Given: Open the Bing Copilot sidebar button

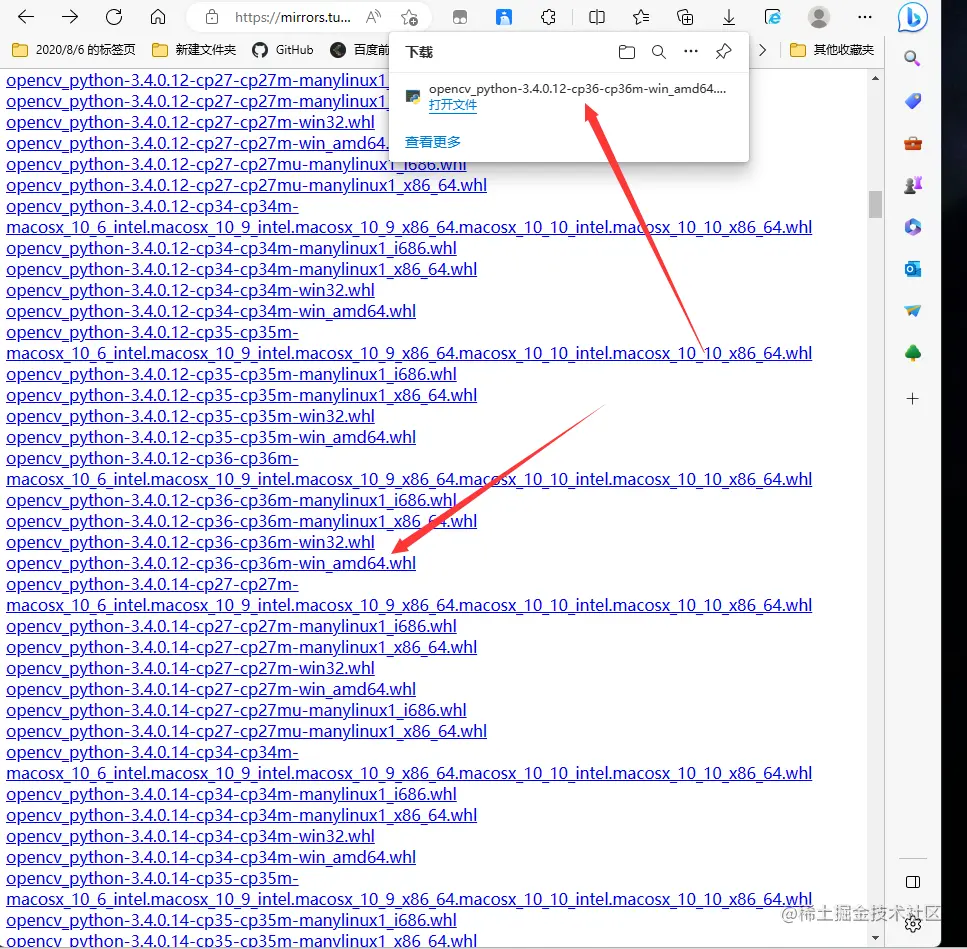Looking at the screenshot, I should tap(912, 17).
